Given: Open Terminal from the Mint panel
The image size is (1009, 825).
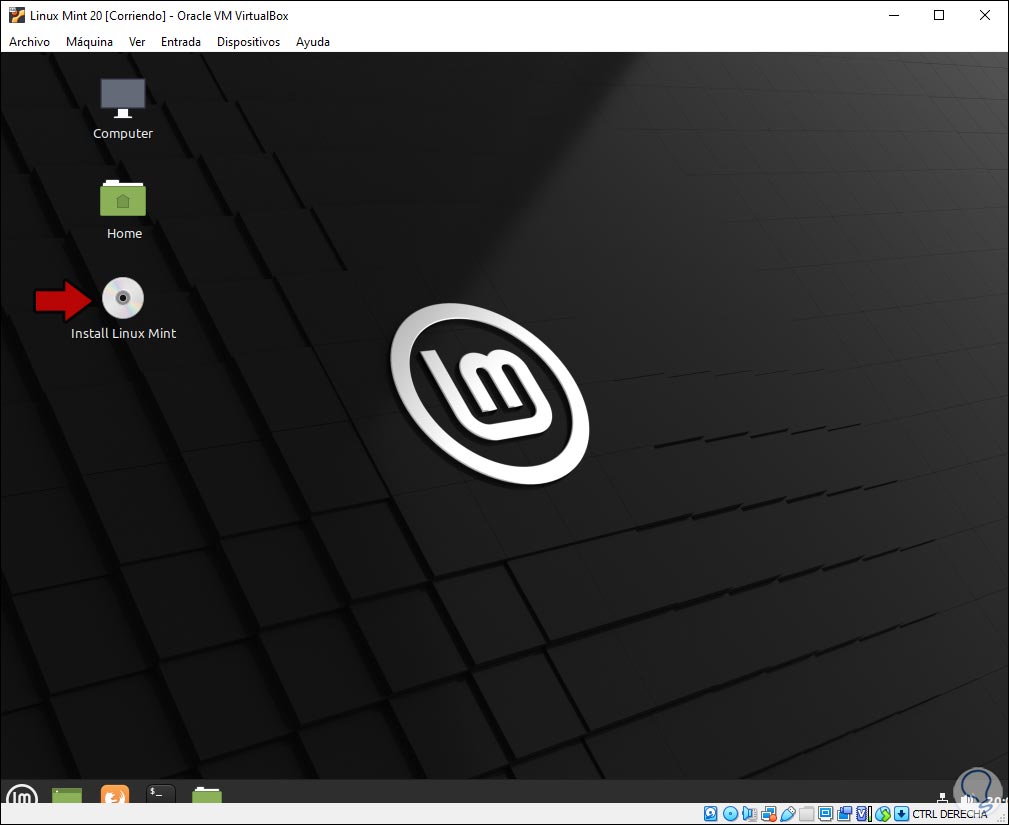Looking at the screenshot, I should (160, 794).
